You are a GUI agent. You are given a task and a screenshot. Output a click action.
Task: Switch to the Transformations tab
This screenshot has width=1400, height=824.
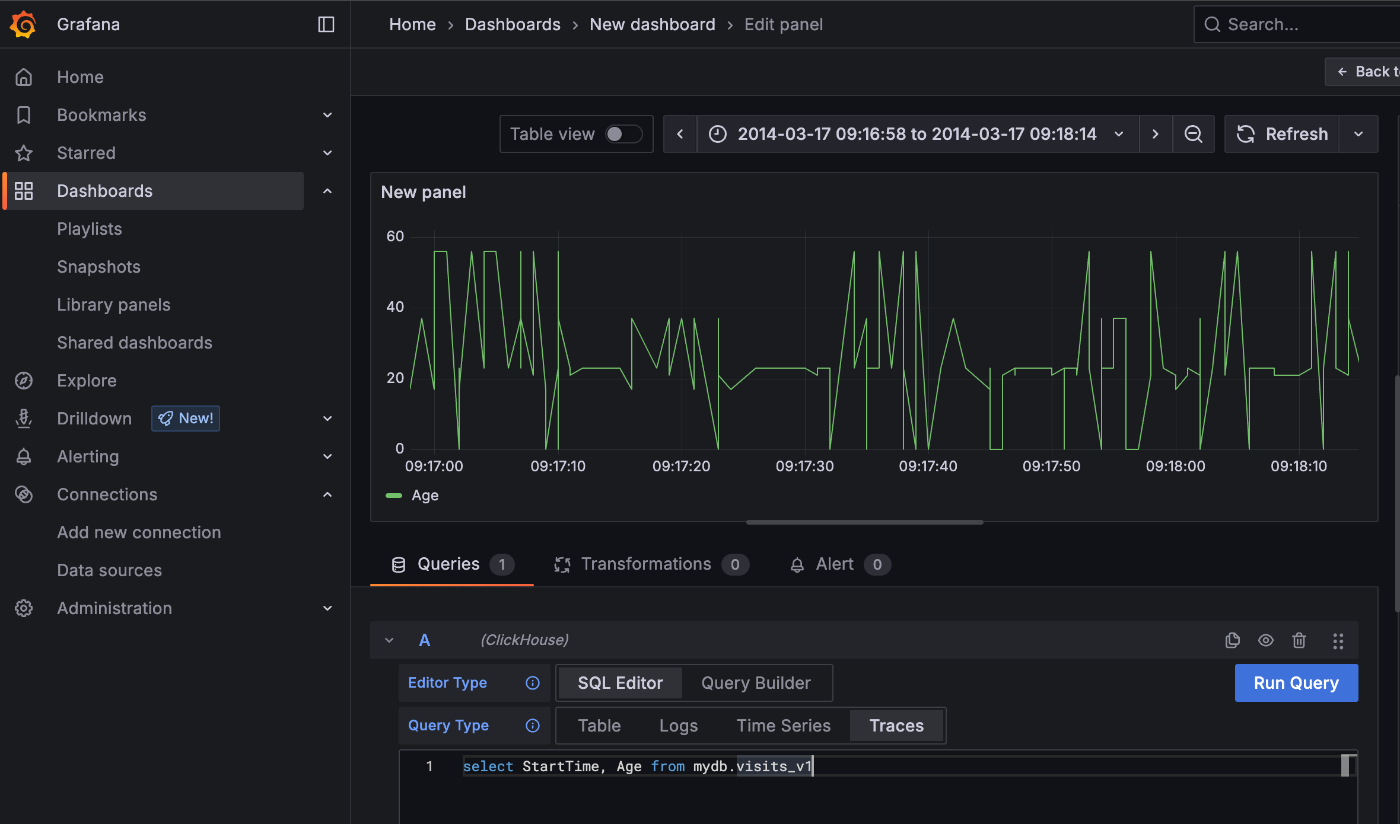651,564
